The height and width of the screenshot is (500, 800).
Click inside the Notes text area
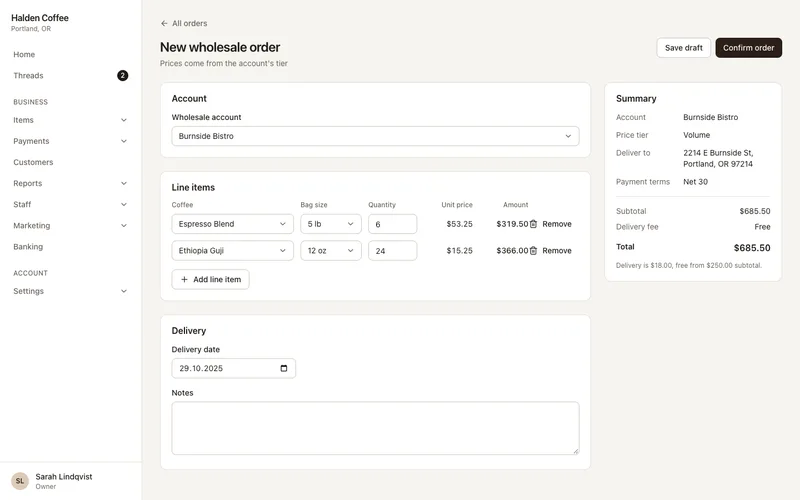(x=375, y=428)
